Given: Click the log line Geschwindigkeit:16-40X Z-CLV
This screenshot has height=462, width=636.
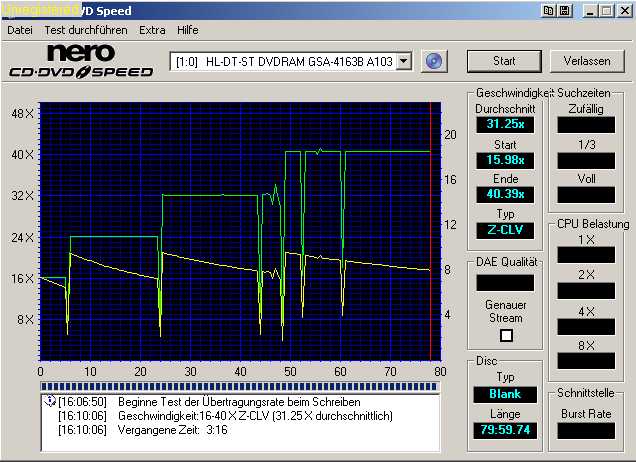Looking at the screenshot, I should tap(255, 416).
